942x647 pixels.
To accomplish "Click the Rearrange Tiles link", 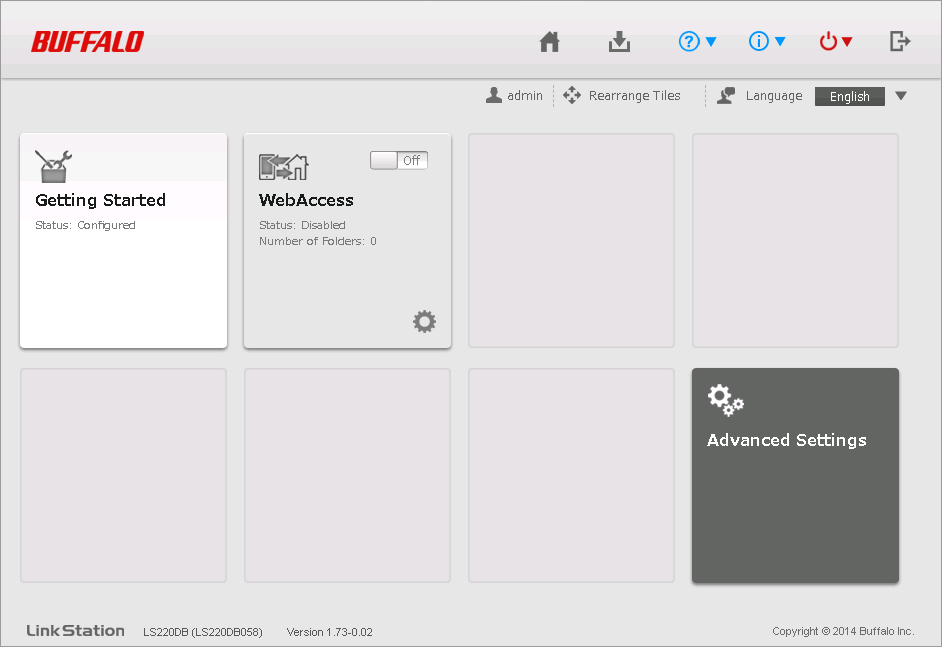I will pyautogui.click(x=634, y=96).
